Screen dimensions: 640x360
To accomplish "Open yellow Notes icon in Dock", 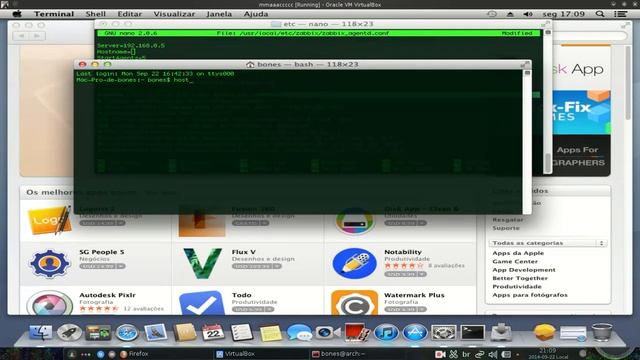I will click(270, 333).
